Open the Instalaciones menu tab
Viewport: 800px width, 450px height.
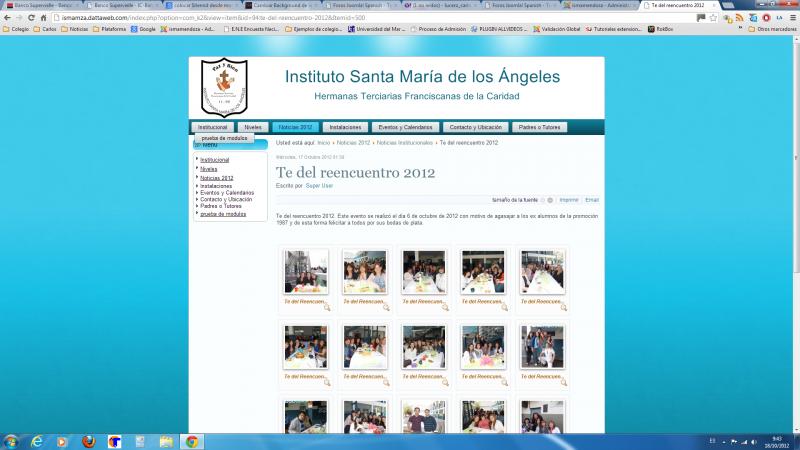point(345,128)
